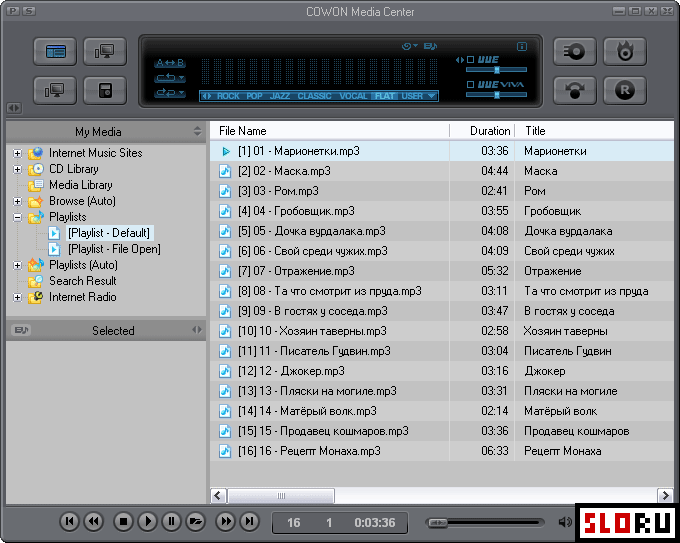Select the Search Result tree item

tap(82, 281)
